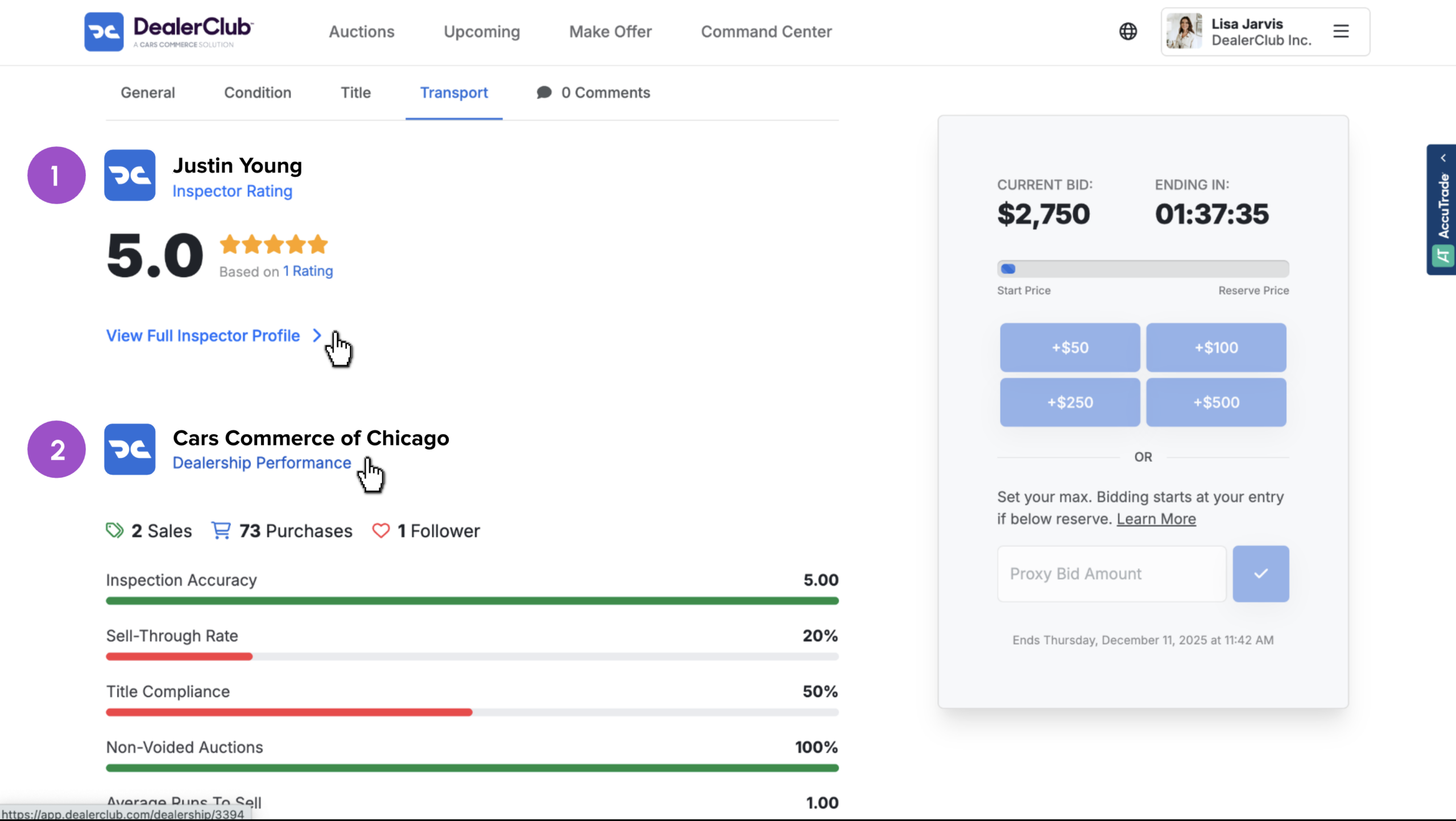The image size is (1456, 821).
Task: Click Learn More about proxy bidding
Action: [1156, 519]
